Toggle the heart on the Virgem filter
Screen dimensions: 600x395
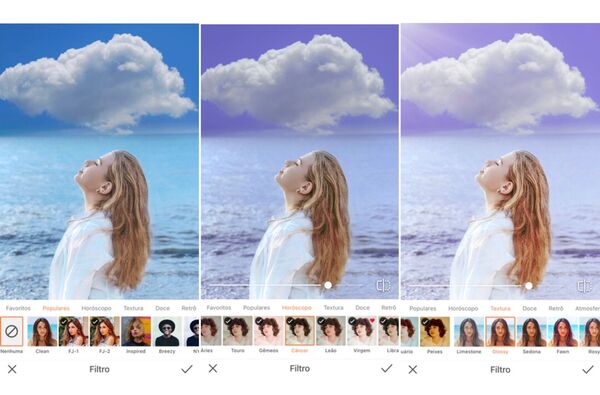(372, 321)
